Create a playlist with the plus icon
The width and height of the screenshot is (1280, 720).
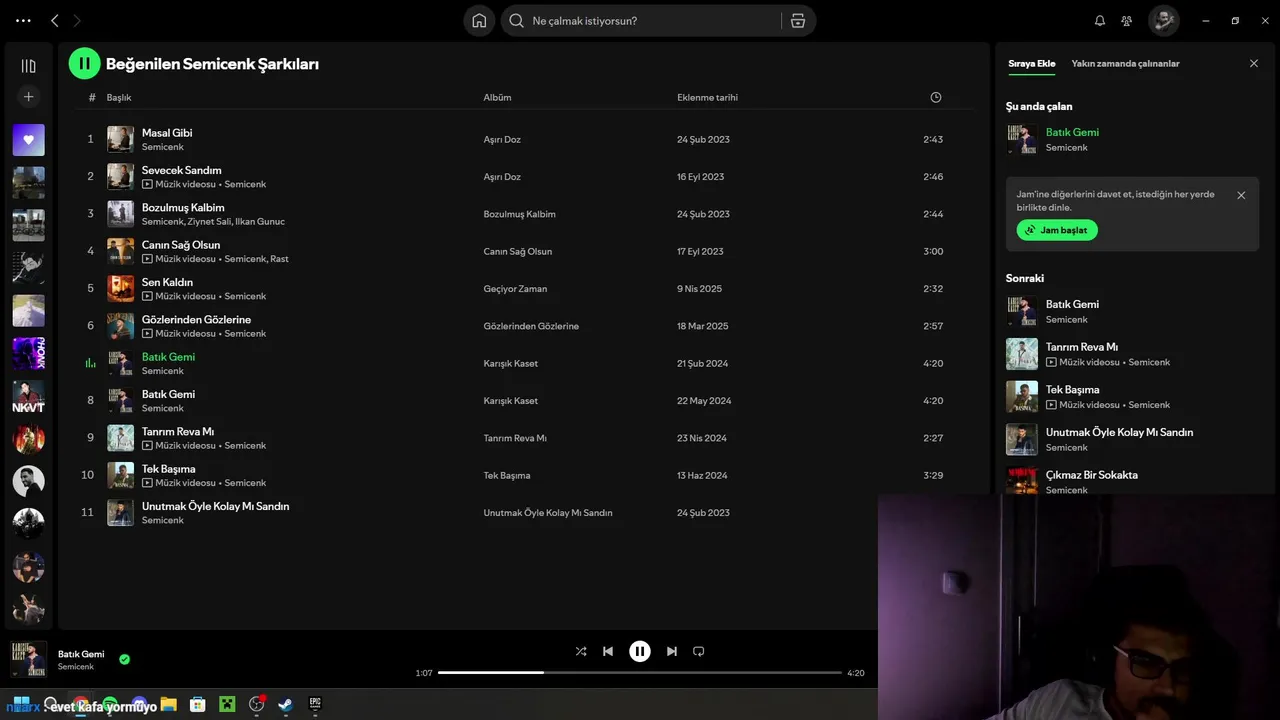pyautogui.click(x=28, y=97)
